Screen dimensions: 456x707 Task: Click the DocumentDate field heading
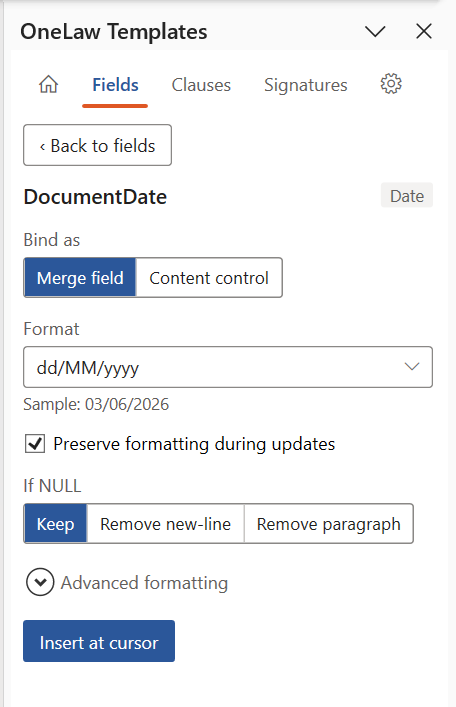click(95, 197)
